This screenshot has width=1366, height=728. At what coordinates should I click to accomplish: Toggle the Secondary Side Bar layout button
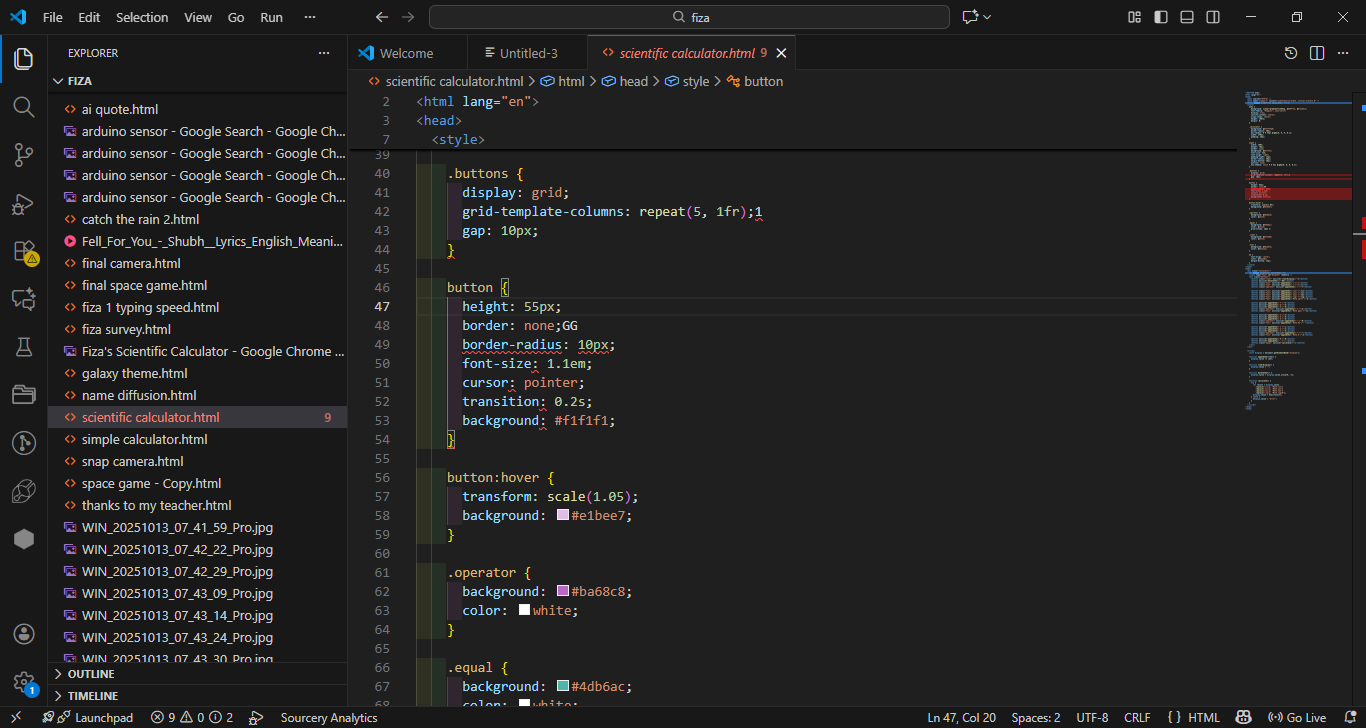coord(1213,17)
